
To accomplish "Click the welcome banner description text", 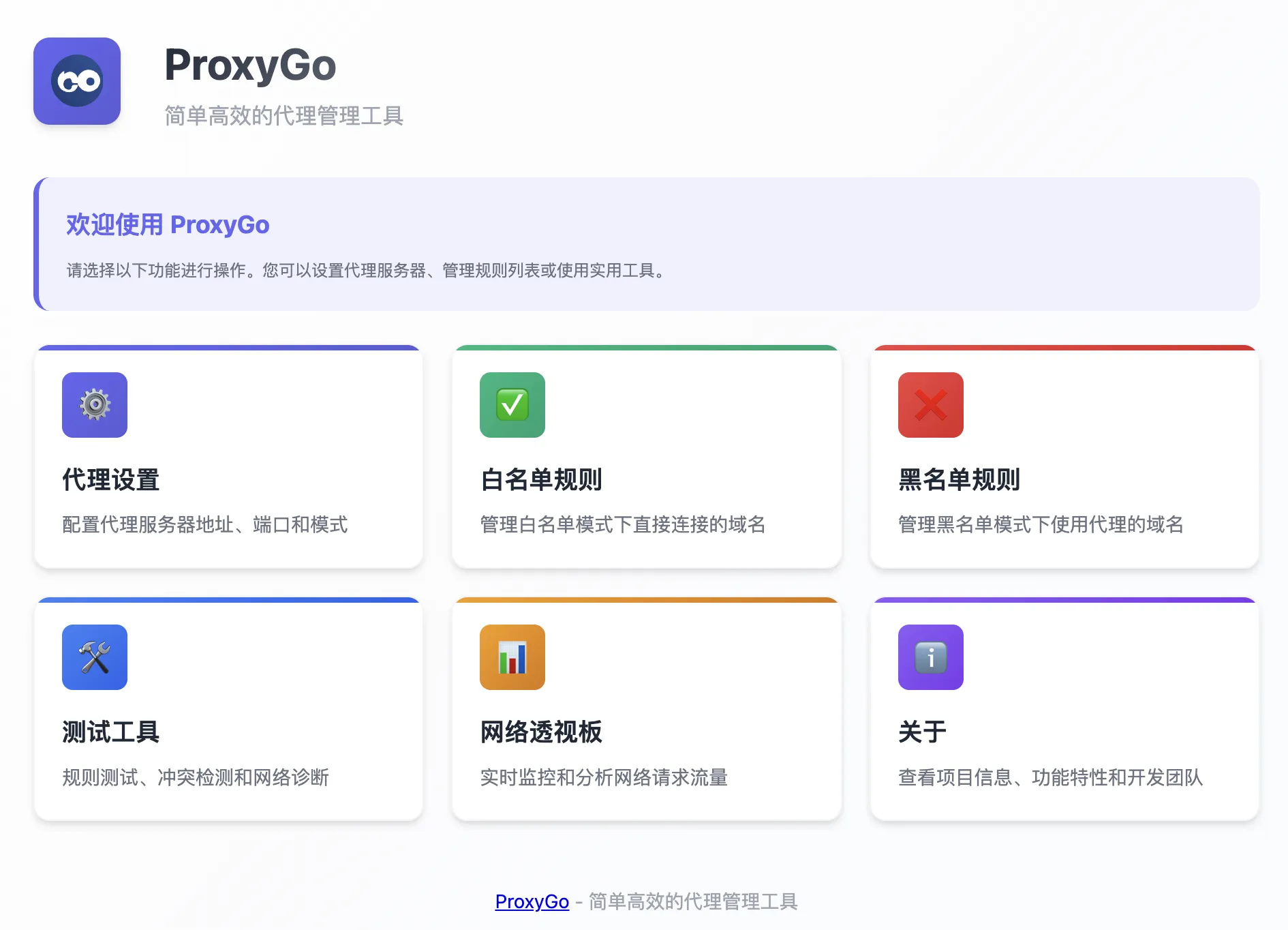I will pyautogui.click(x=365, y=271).
